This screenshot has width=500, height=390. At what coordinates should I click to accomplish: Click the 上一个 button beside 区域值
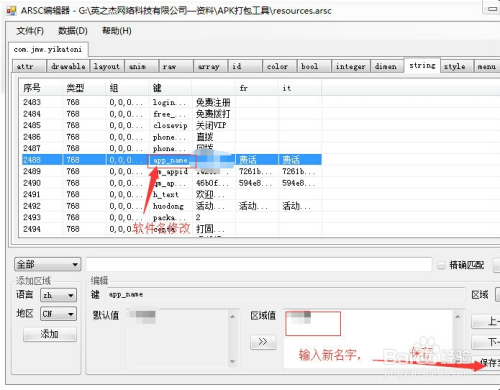pos(486,321)
